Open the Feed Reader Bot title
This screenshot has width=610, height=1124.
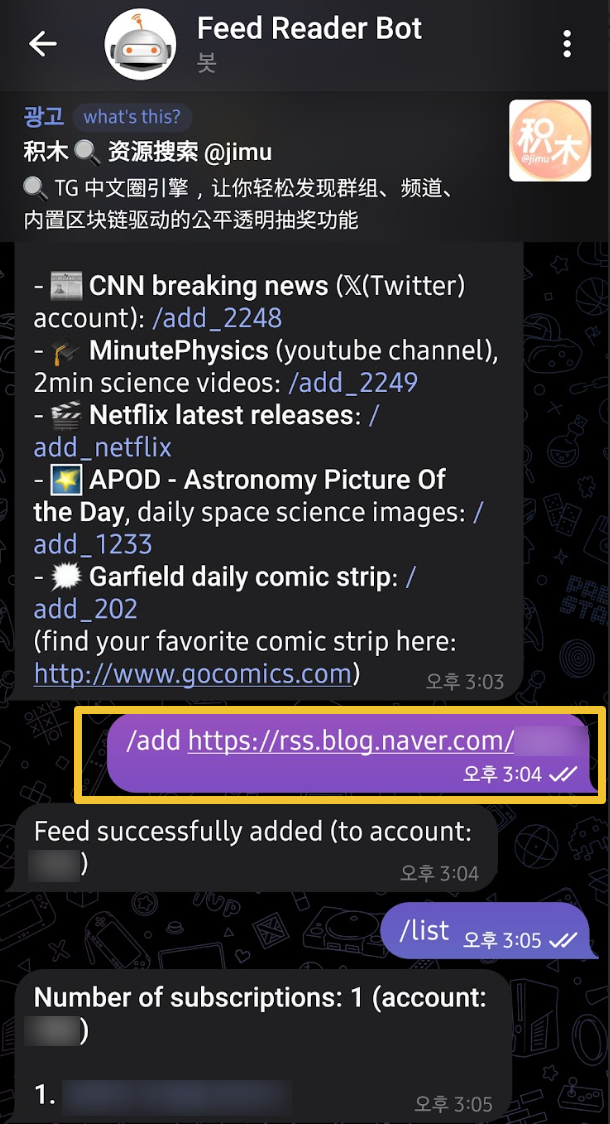(x=309, y=29)
